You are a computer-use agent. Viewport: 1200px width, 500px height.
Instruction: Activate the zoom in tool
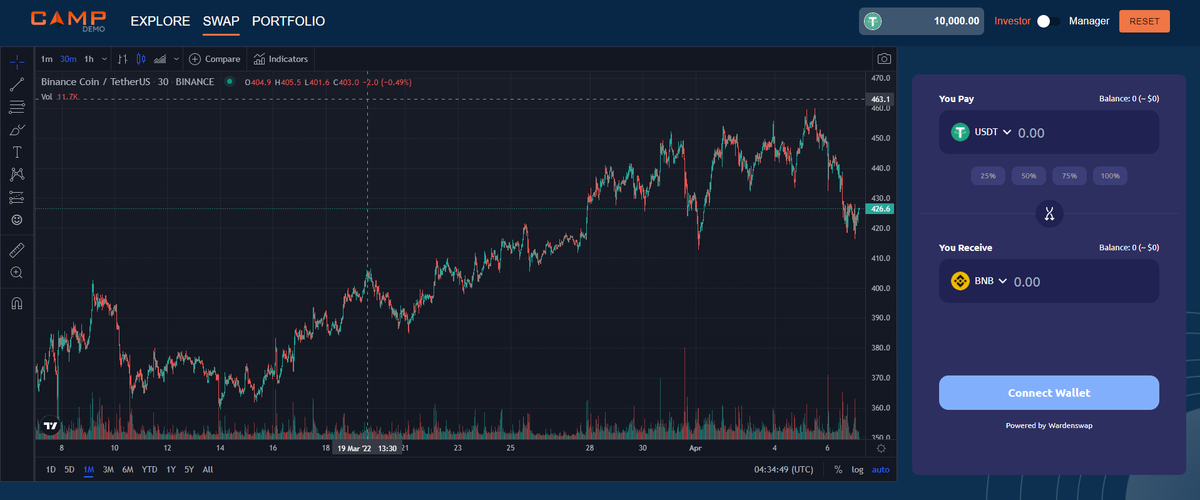17,272
